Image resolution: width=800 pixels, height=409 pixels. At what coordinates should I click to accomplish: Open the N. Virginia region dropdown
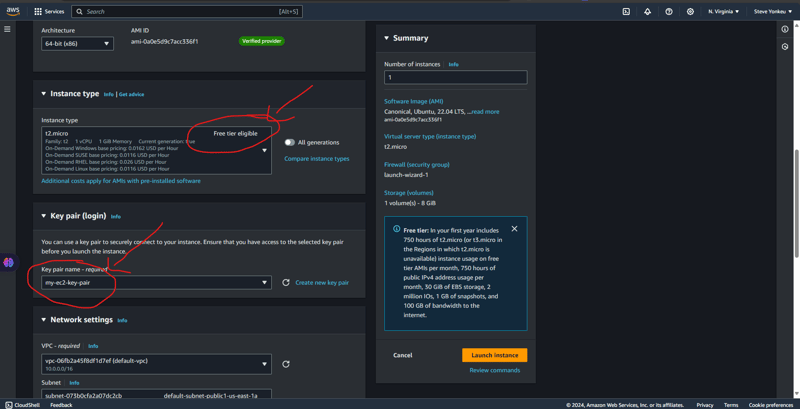tap(723, 11)
